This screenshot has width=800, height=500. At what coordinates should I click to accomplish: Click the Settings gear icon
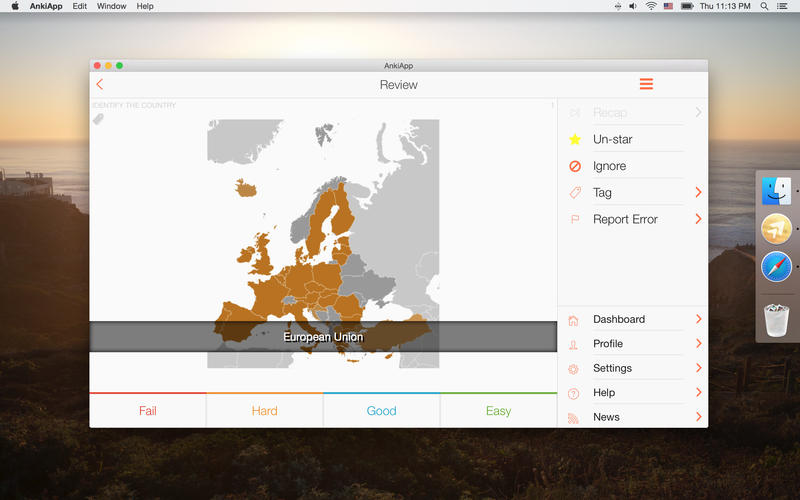pos(573,369)
